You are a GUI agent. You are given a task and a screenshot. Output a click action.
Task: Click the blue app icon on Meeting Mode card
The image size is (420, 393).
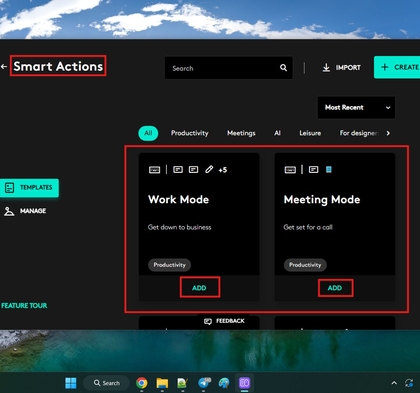[329, 170]
